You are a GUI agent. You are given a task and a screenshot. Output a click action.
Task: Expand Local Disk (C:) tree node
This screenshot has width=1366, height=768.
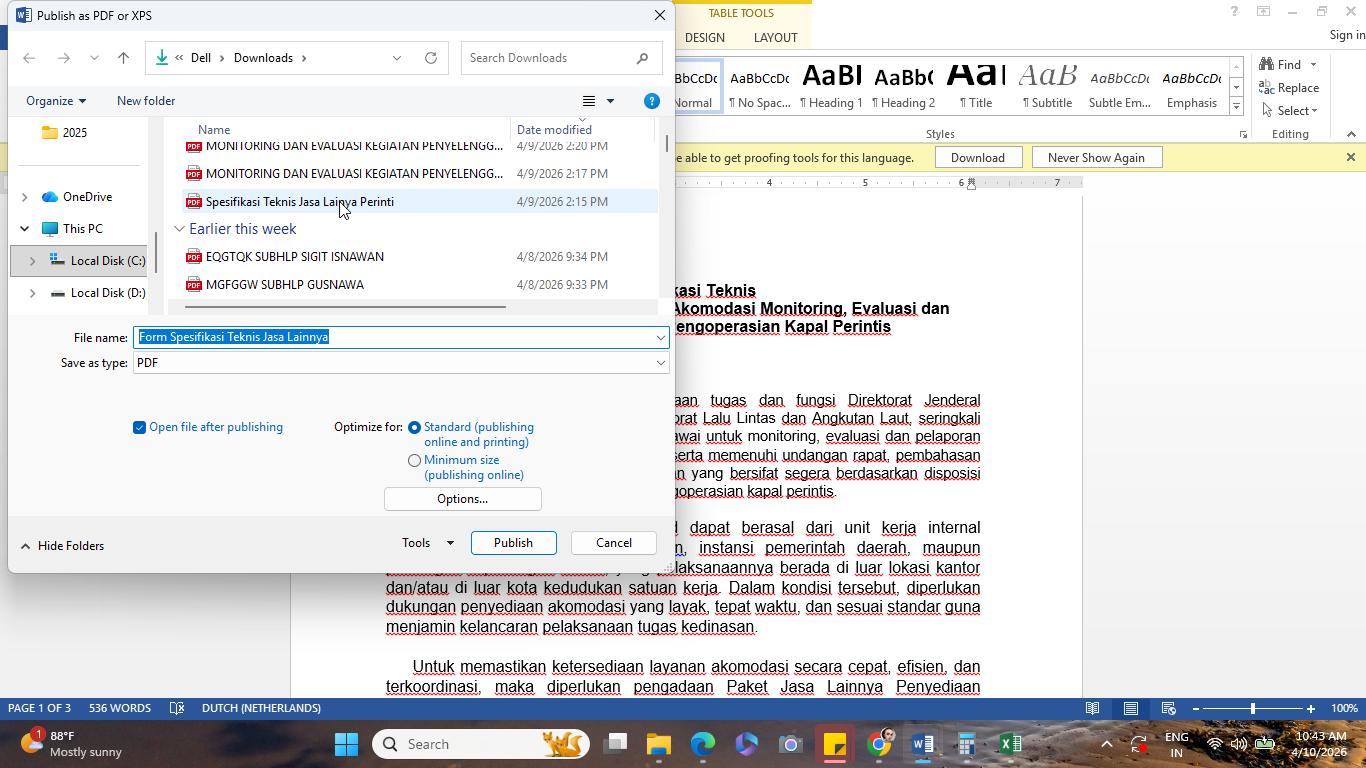tap(32, 261)
